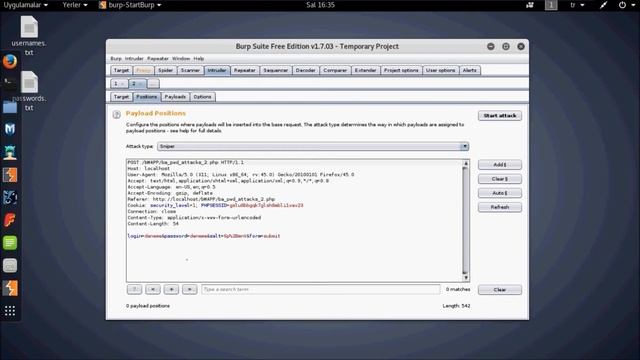The image size is (640, 360).
Task: Open the Window menu
Action: click(x=181, y=59)
